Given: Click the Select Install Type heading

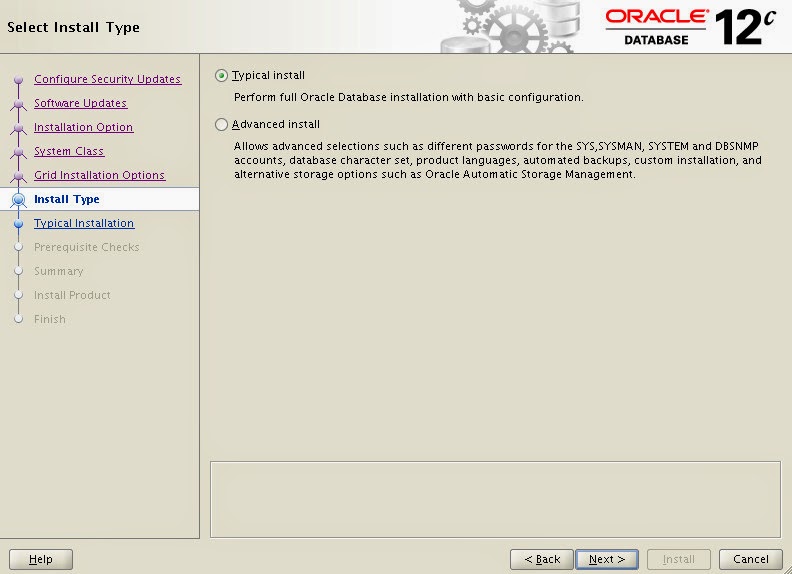Looking at the screenshot, I should click(x=73, y=27).
